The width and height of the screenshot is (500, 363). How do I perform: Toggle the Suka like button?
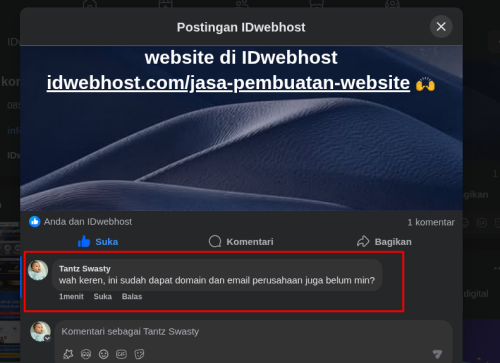[98, 242]
